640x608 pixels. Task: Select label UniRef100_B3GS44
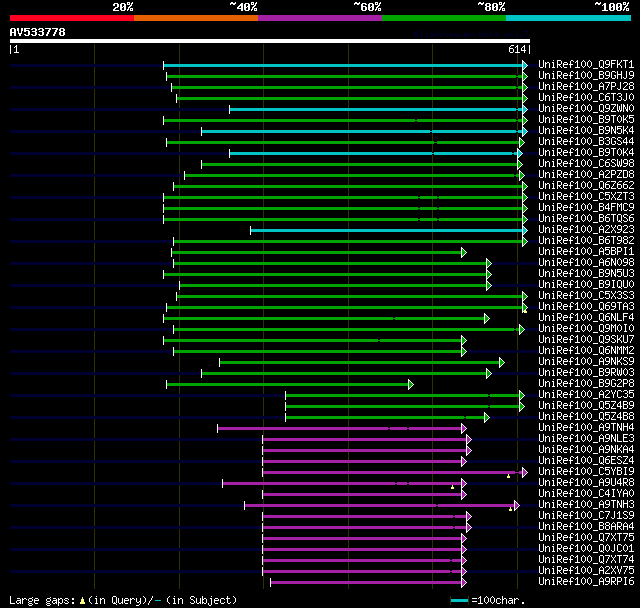click(586, 142)
